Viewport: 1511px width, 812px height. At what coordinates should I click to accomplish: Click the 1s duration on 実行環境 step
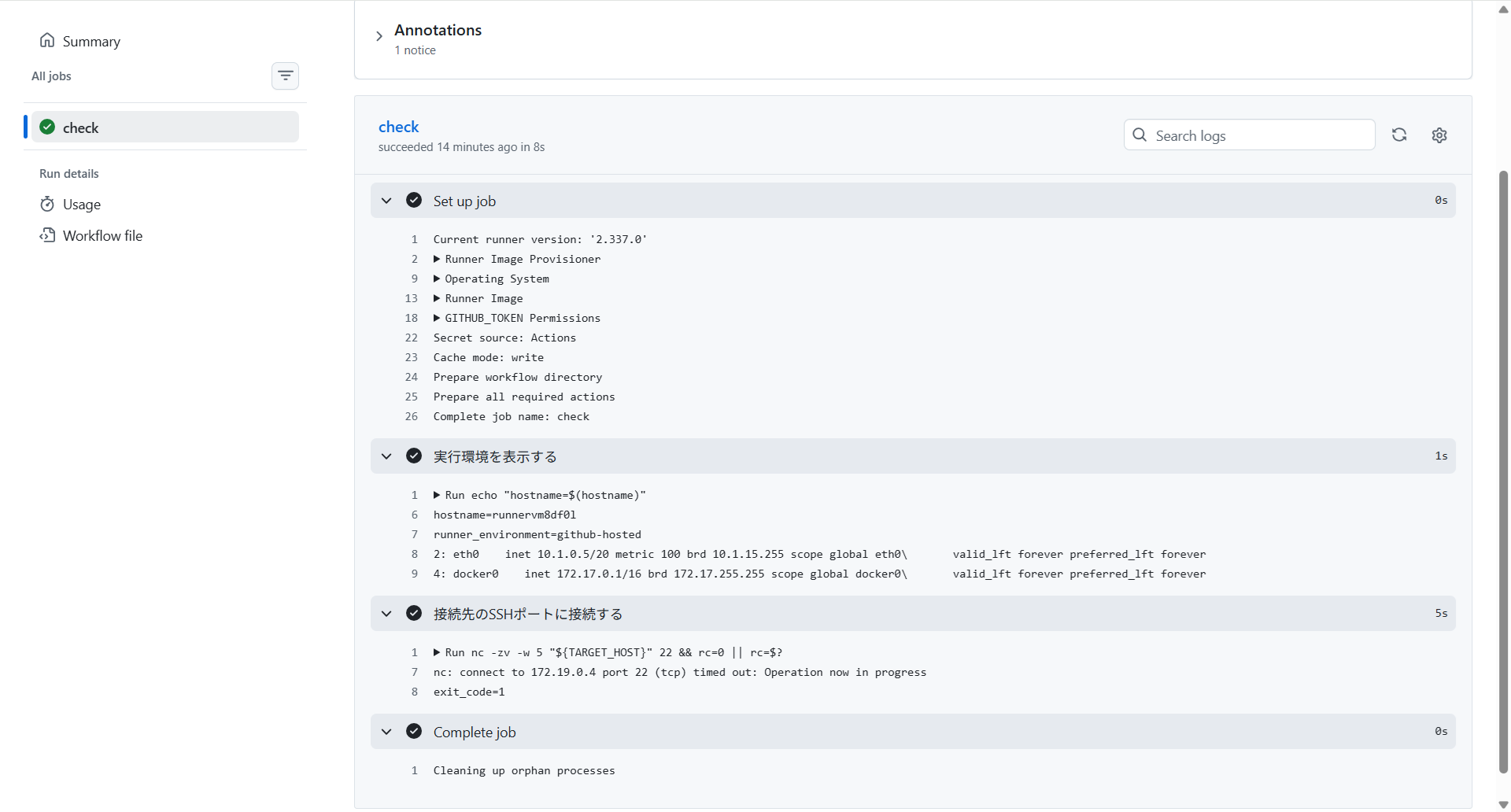[1441, 456]
